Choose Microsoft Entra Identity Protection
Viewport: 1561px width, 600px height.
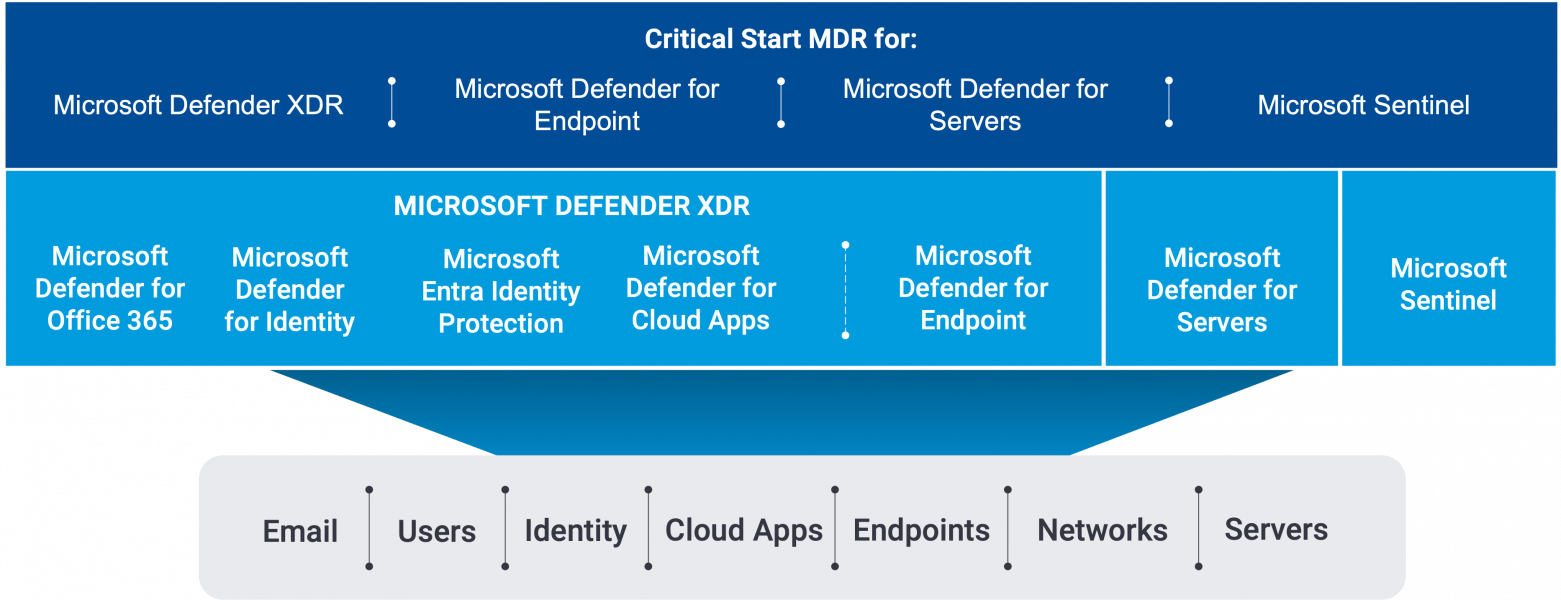click(501, 291)
